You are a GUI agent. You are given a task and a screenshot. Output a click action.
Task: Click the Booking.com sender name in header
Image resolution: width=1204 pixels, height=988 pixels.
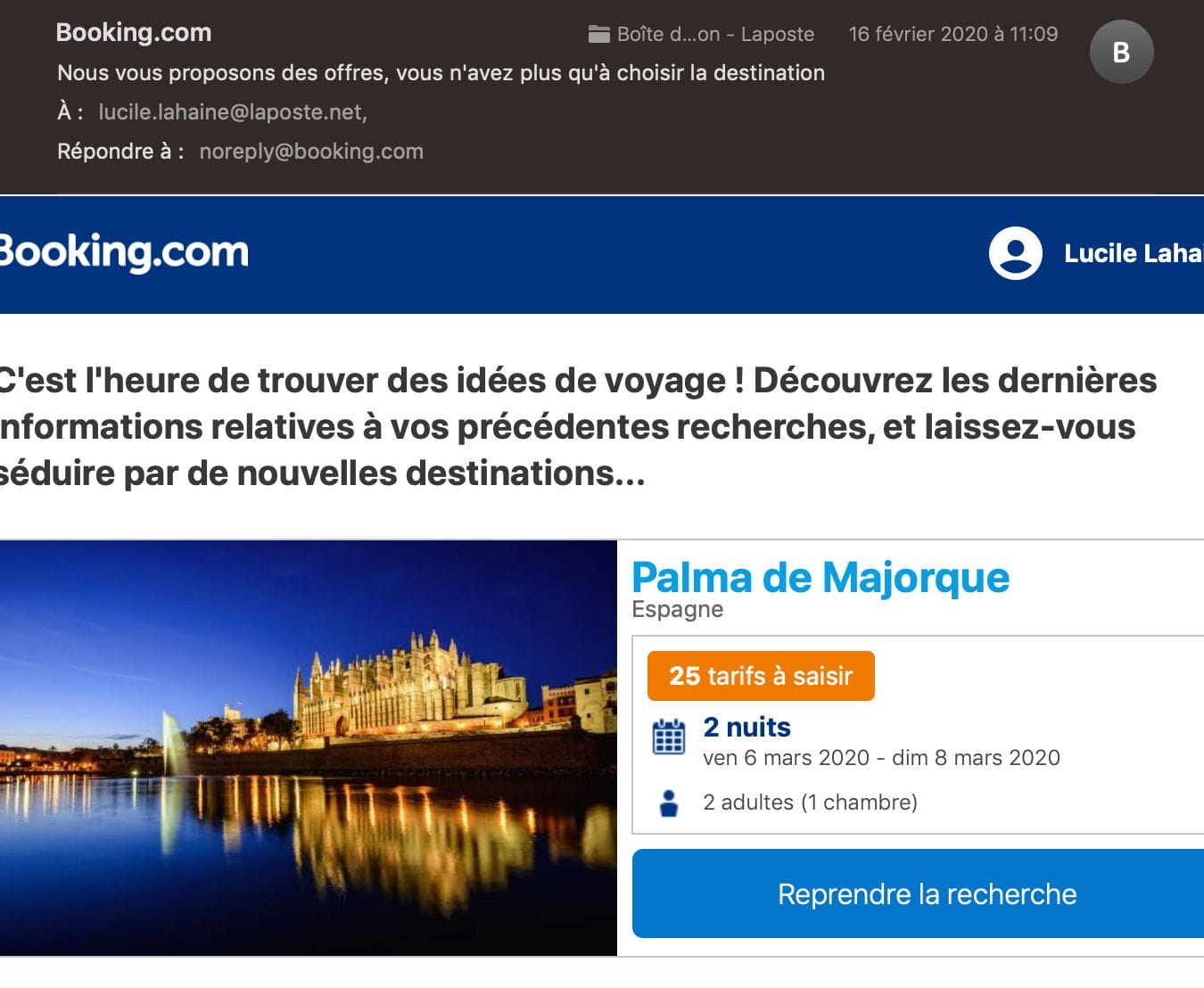[134, 33]
